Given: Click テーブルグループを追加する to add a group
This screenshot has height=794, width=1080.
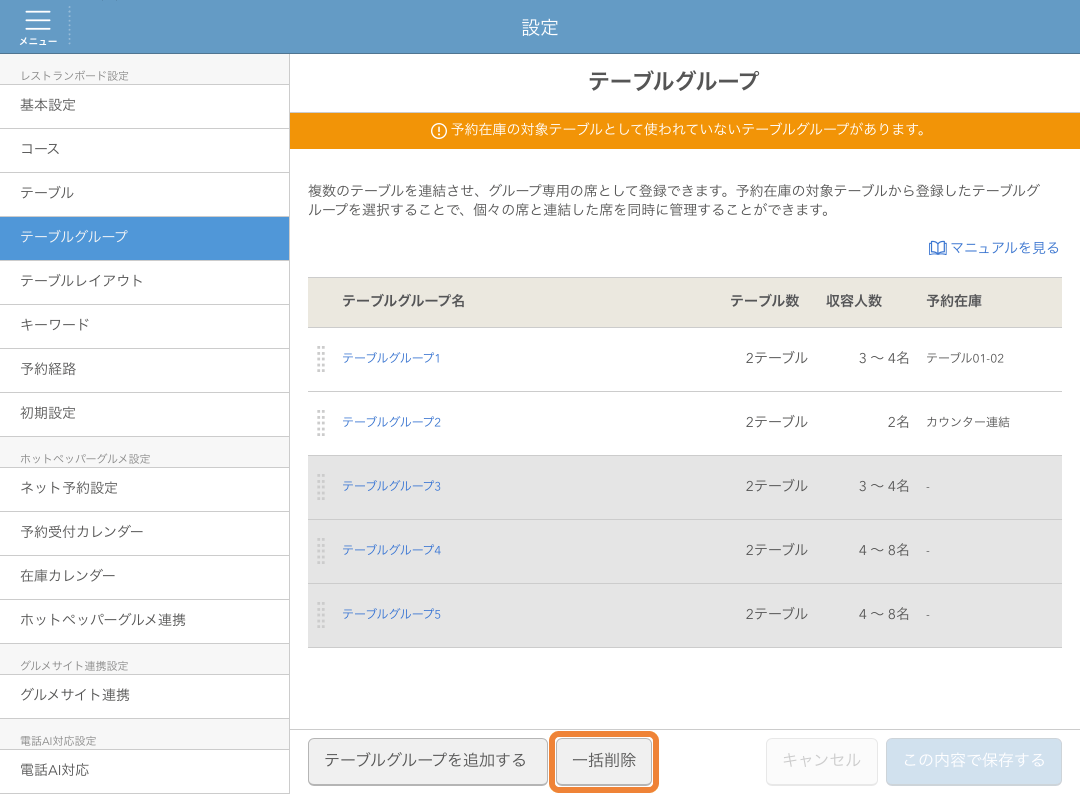Looking at the screenshot, I should [427, 761].
